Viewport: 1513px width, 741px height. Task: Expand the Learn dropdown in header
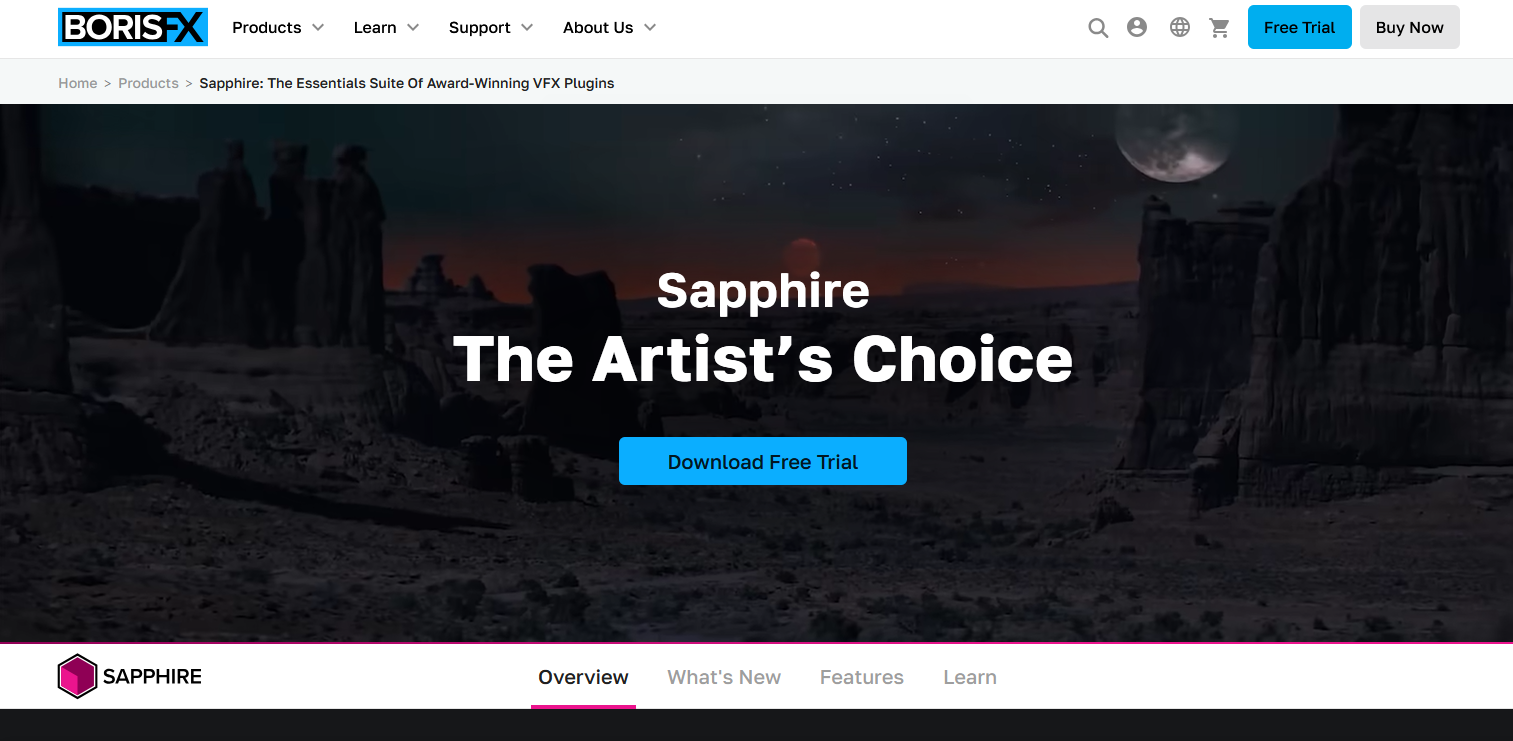[x=386, y=28]
